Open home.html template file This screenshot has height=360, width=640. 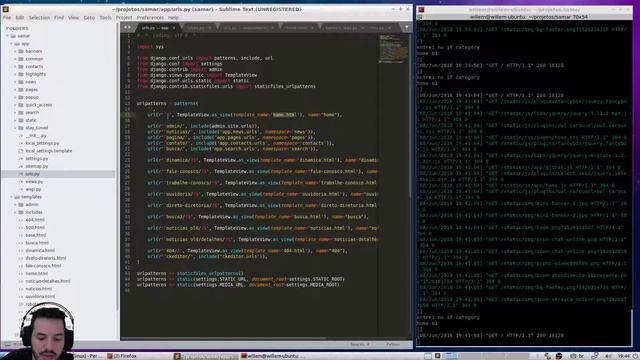point(36,273)
